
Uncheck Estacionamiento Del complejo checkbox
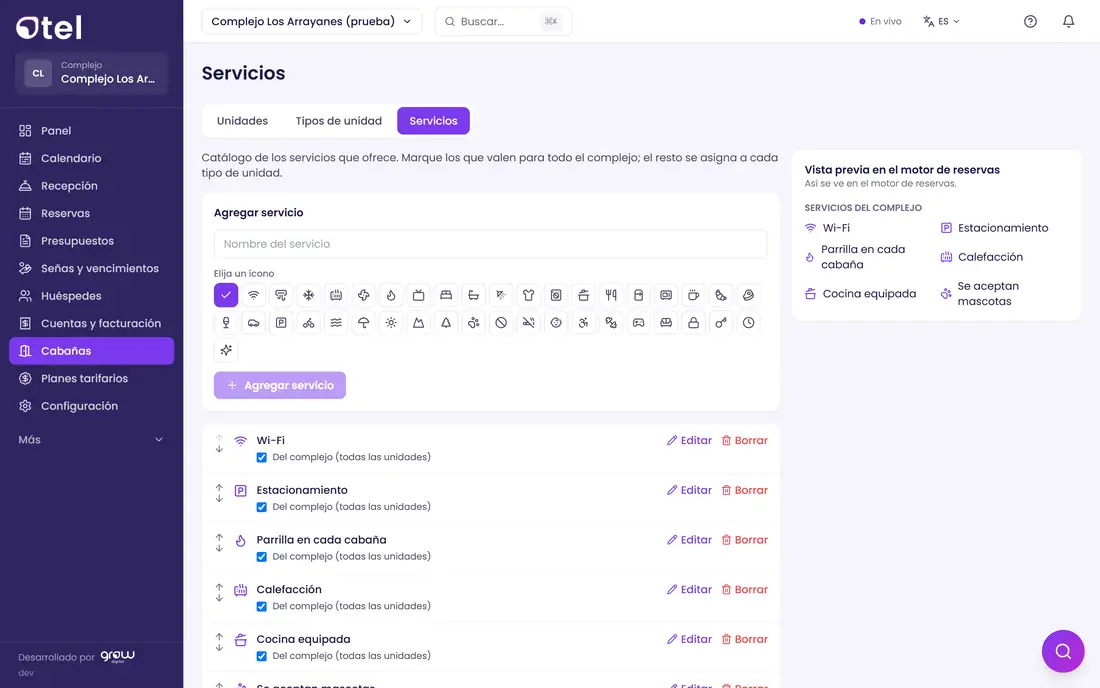click(x=262, y=507)
